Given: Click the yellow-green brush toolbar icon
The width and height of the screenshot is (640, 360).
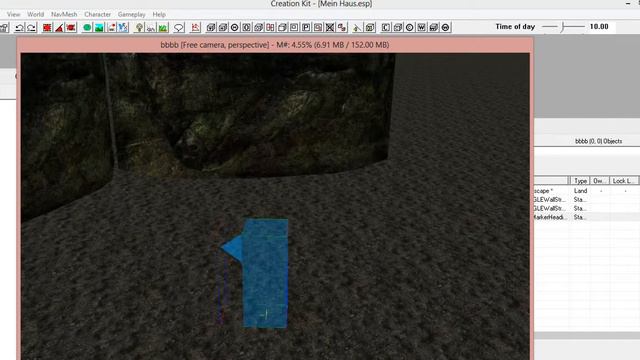Looking at the screenshot, I should [357, 28].
